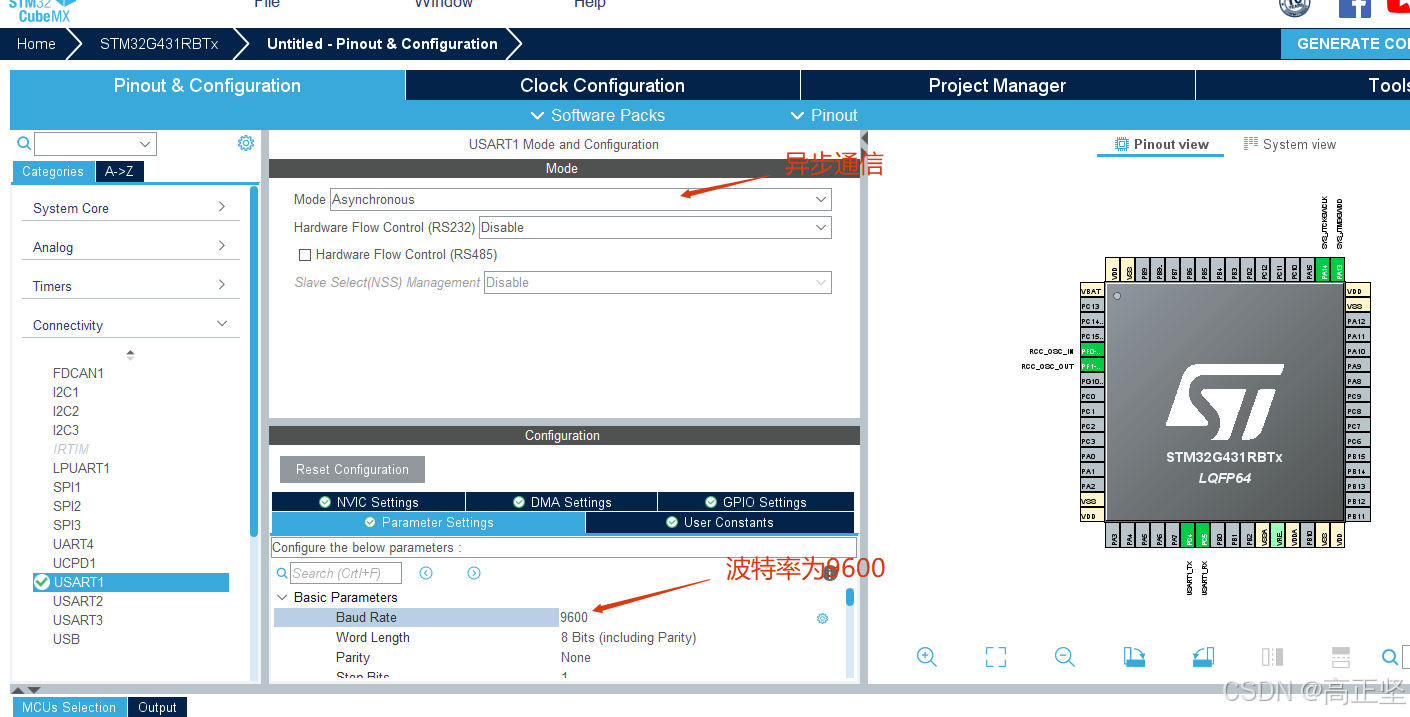Screen dimensions: 1410x717
Task: Open the Output bottom tab
Action: tap(157, 707)
